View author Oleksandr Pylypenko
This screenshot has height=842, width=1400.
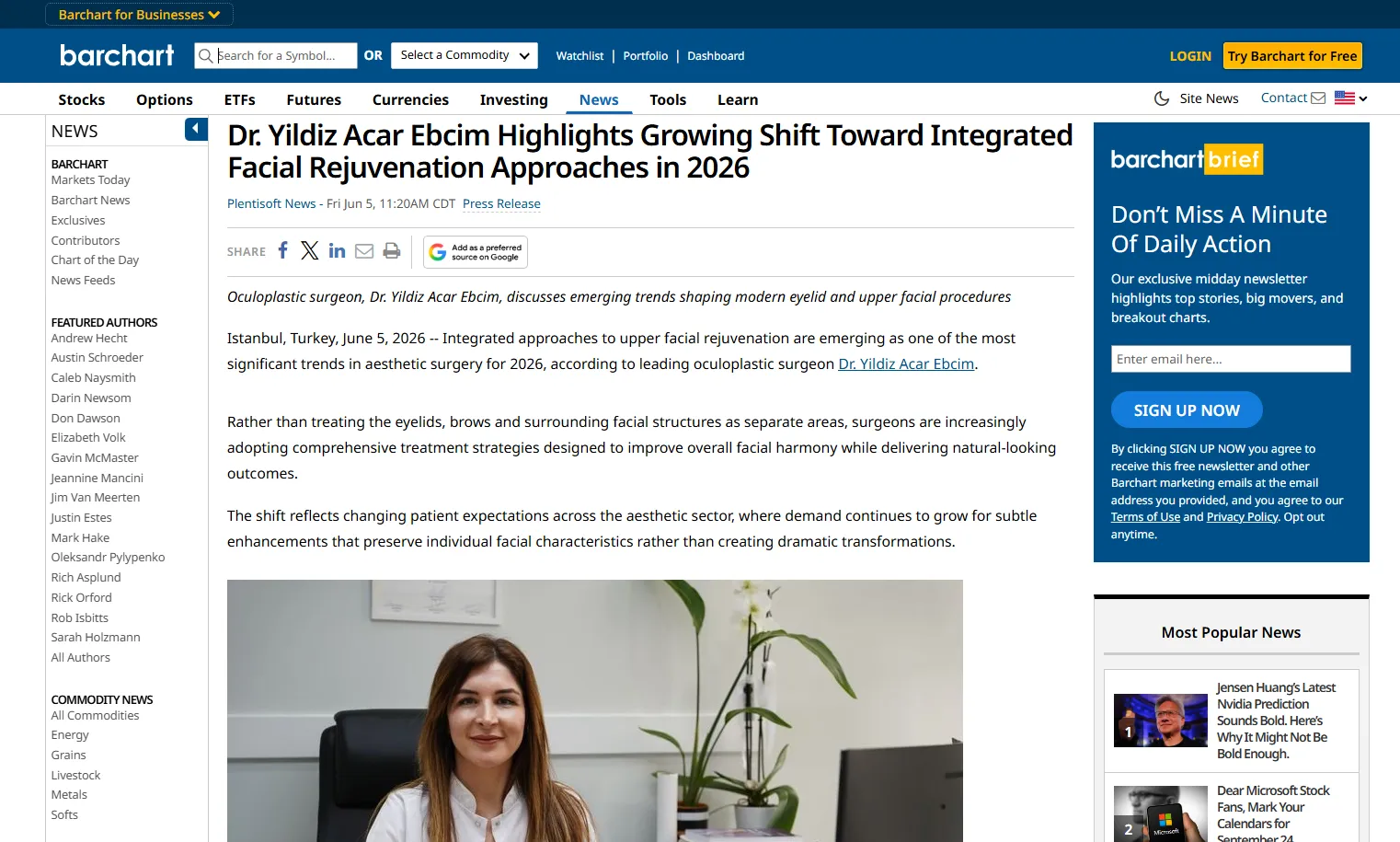click(109, 558)
